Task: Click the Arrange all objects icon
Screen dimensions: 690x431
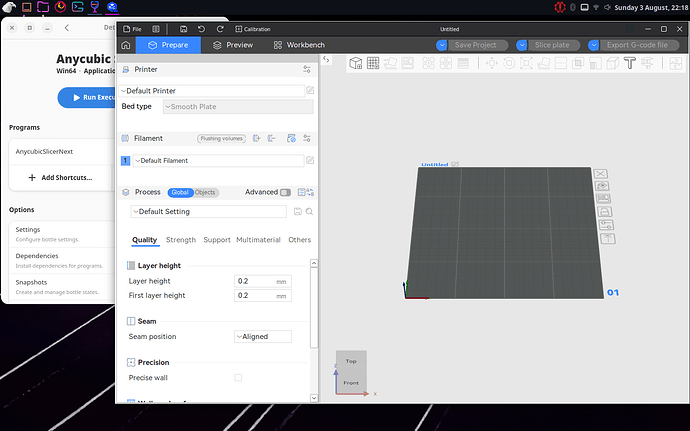Action: [x=407, y=63]
